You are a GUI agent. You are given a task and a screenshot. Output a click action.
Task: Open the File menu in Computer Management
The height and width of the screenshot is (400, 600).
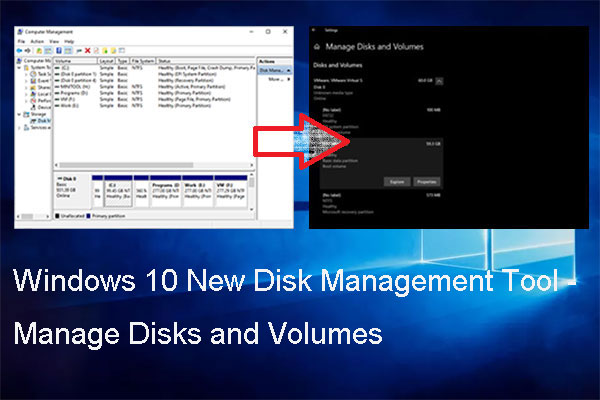(x=21, y=41)
